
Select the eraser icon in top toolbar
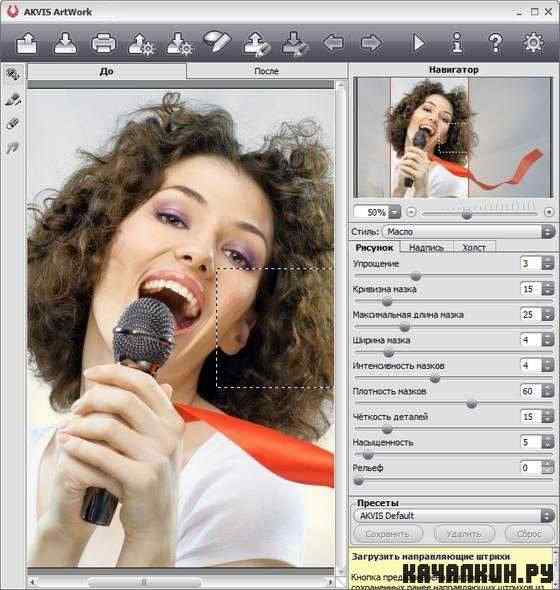click(217, 42)
